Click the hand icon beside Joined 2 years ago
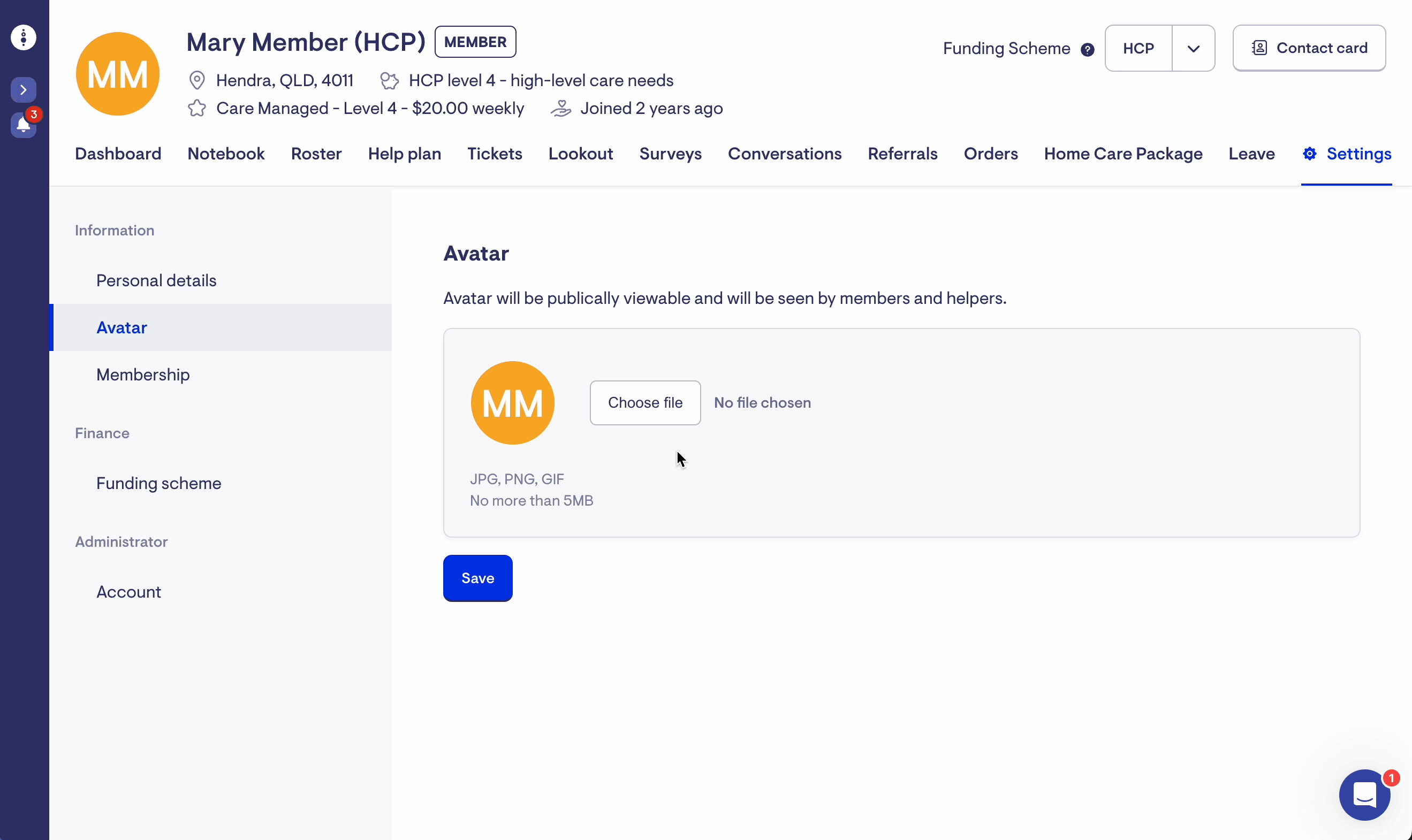The width and height of the screenshot is (1412, 840). 560,108
